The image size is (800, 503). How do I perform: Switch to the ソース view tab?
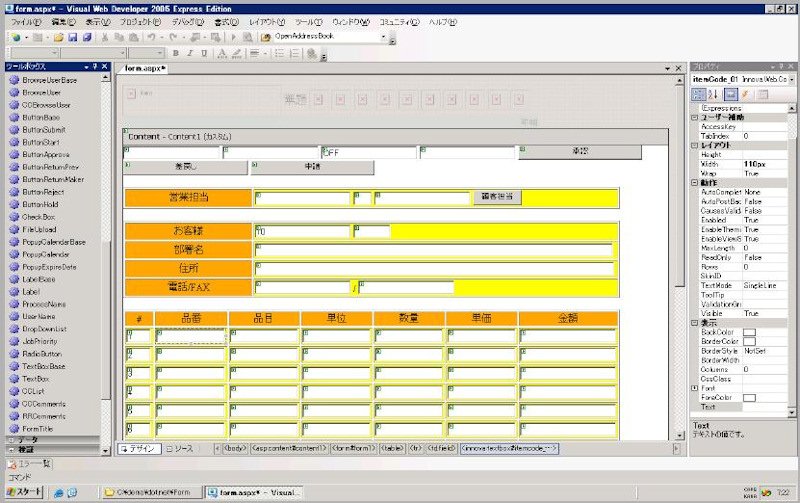click(x=180, y=448)
